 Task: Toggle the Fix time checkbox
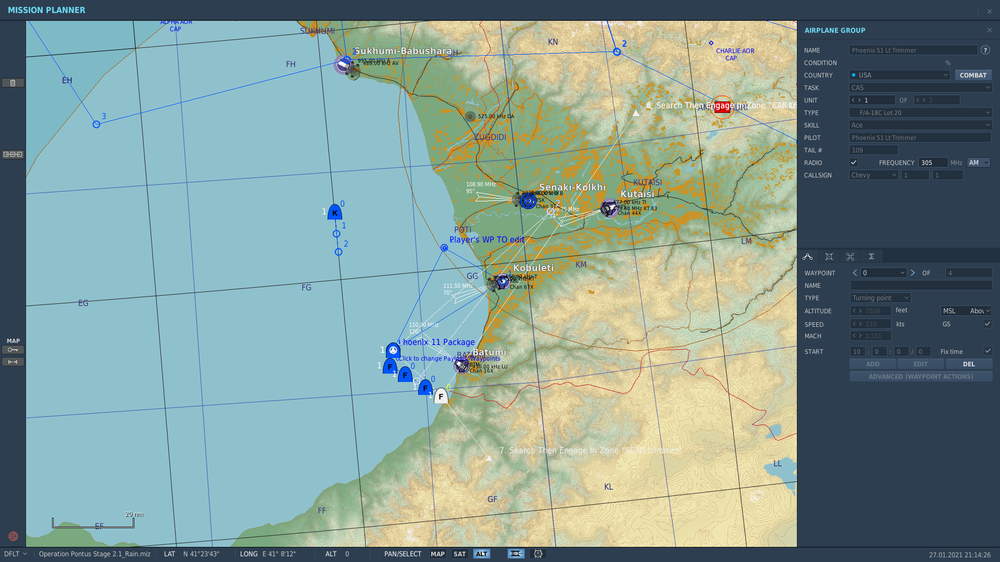(987, 351)
